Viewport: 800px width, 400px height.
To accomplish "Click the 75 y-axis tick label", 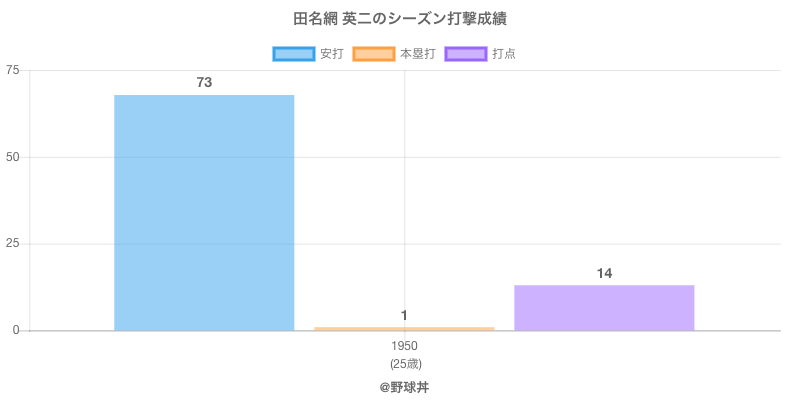I will point(12,70).
